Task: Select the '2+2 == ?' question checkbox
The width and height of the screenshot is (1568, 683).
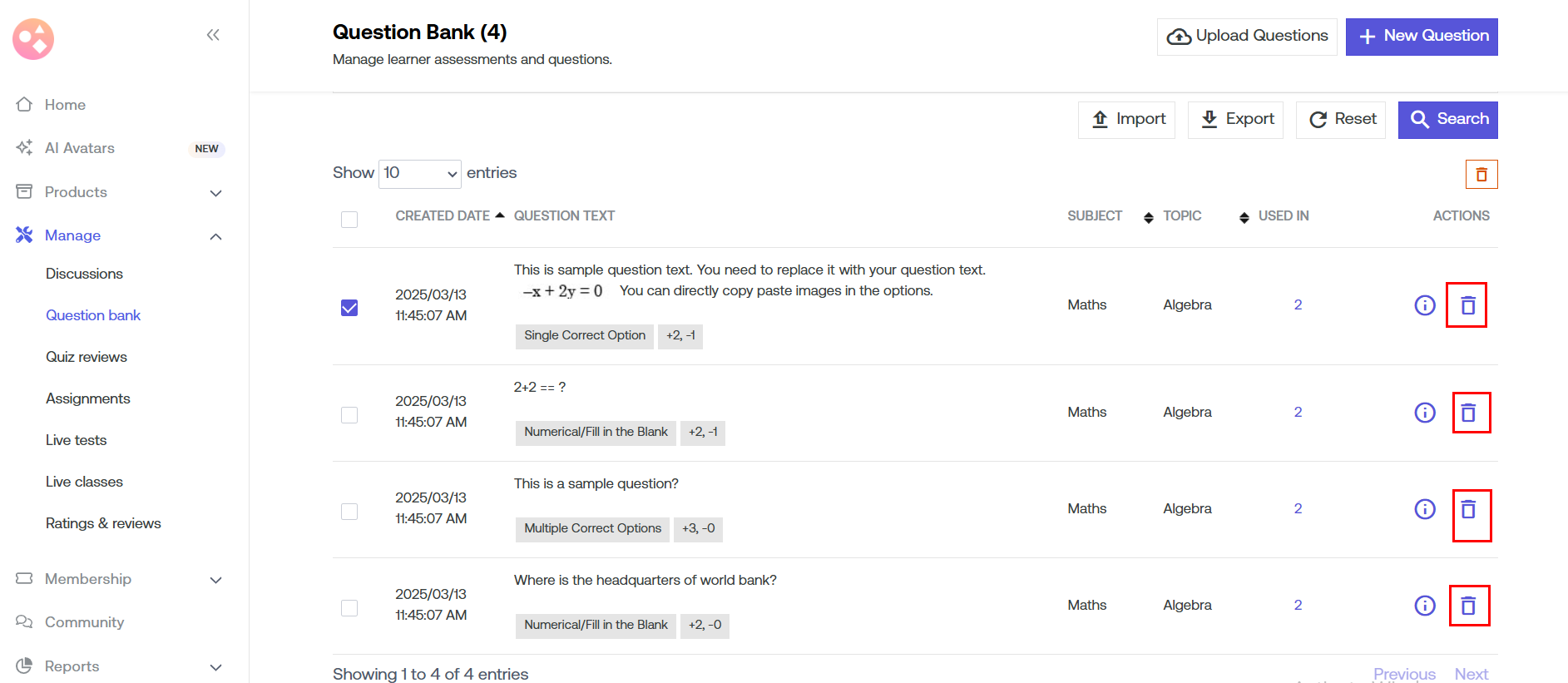Action: point(349,415)
